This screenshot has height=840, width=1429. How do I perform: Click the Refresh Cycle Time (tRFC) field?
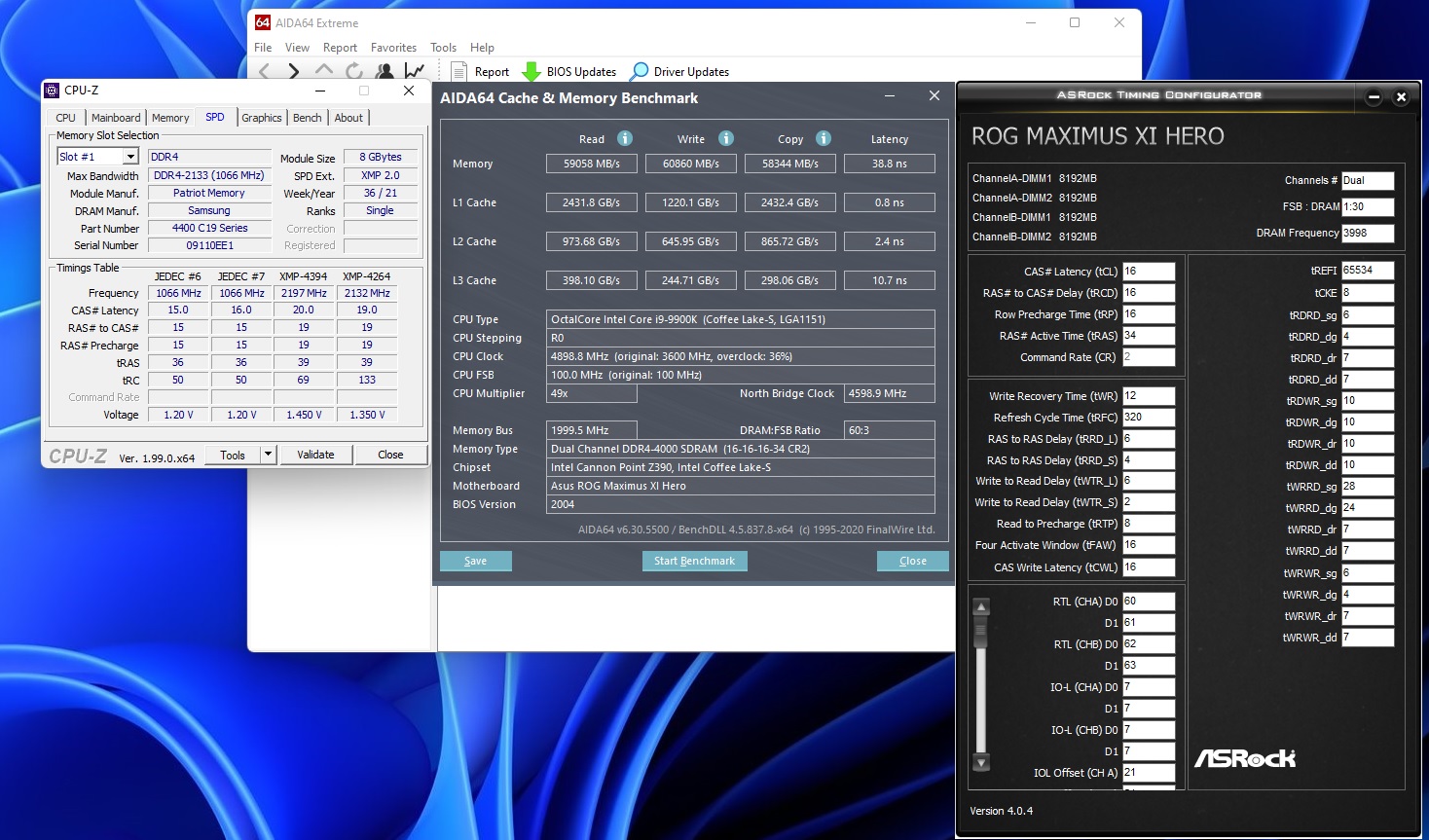[1149, 418]
